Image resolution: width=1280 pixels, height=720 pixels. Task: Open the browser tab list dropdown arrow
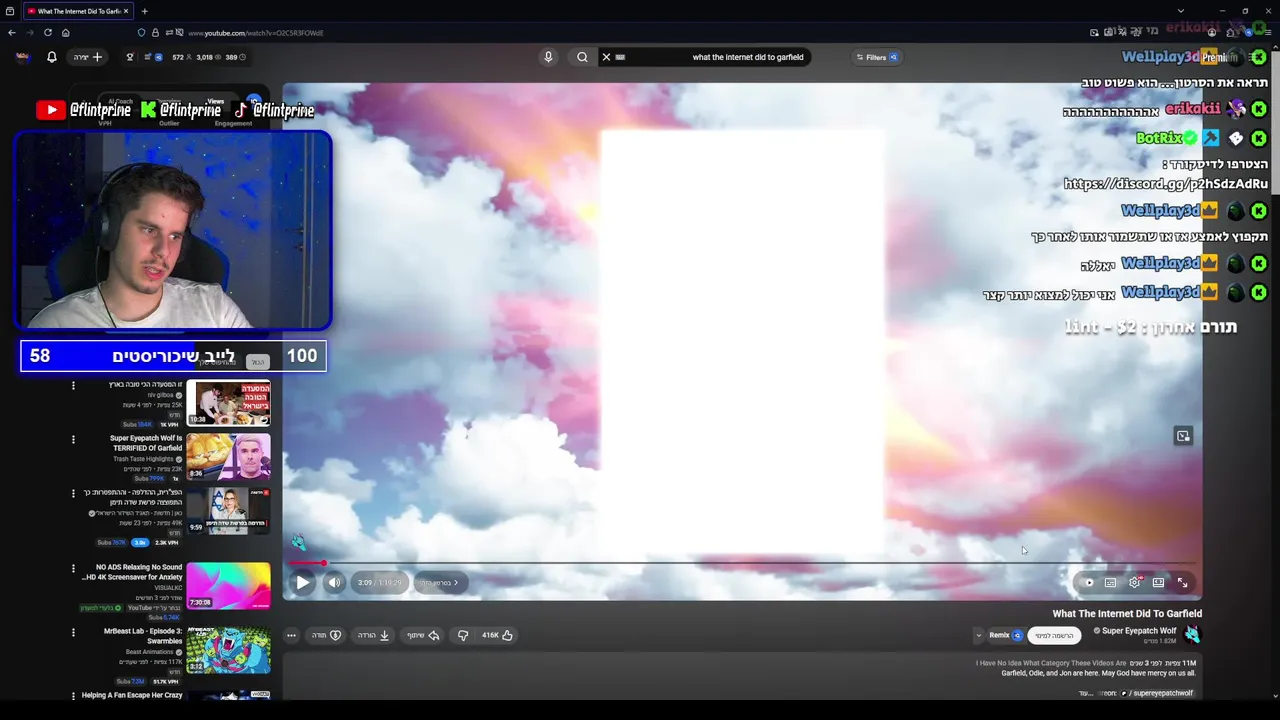(1180, 11)
